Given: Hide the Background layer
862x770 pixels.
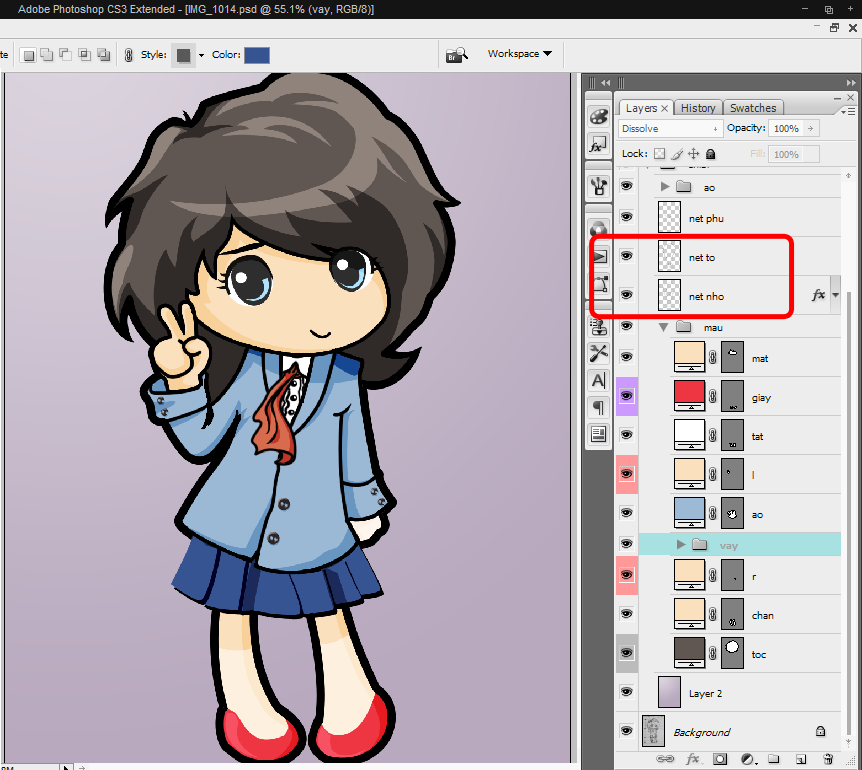Looking at the screenshot, I should tap(626, 731).
